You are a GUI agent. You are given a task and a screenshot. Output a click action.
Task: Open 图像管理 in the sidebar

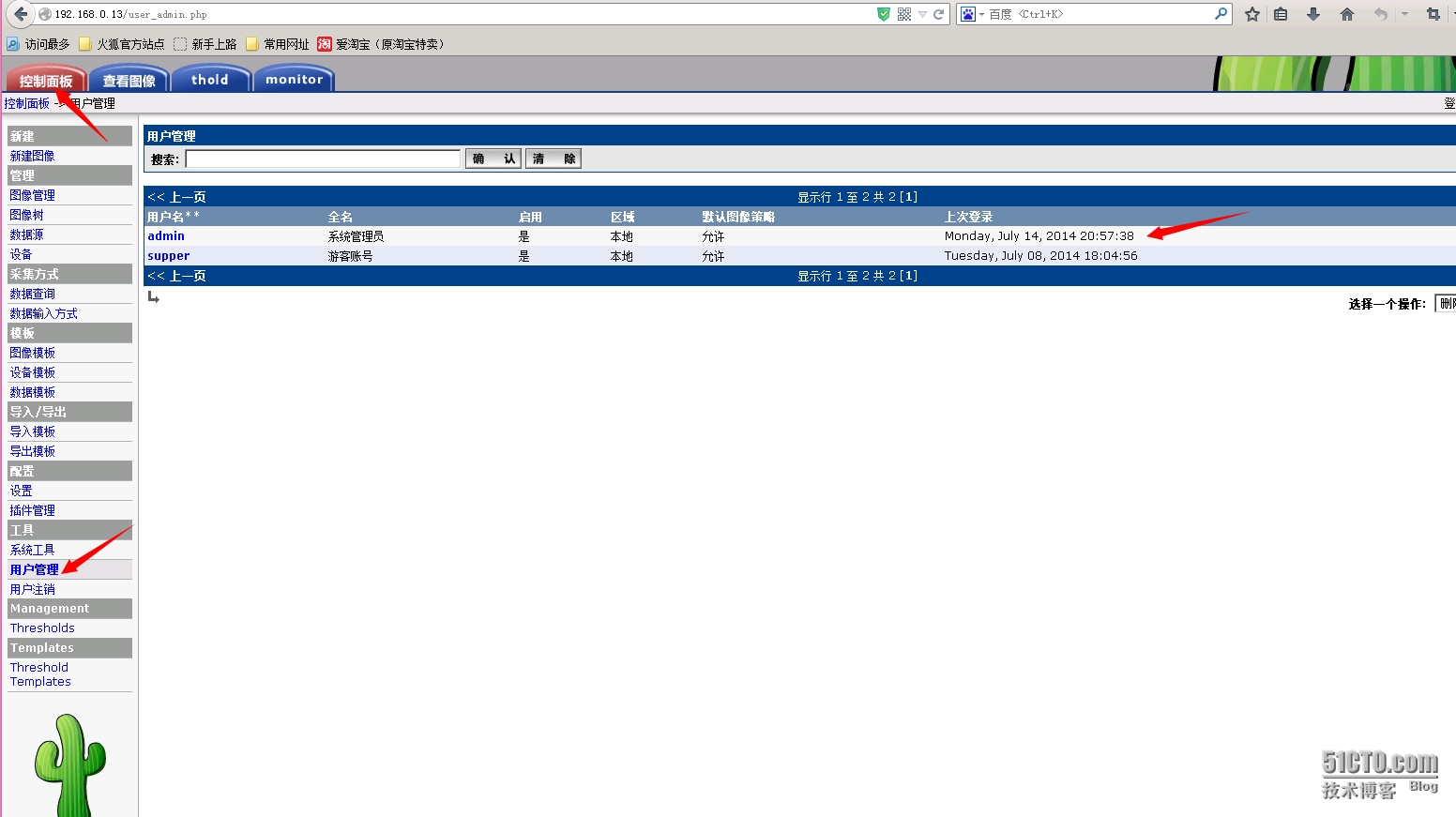point(32,195)
